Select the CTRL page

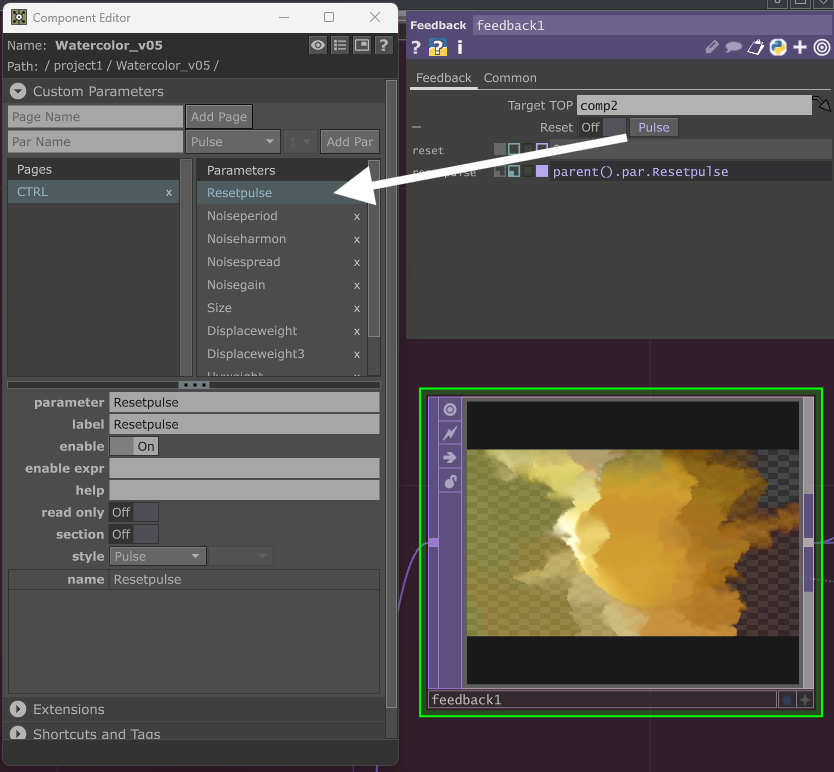(94, 192)
